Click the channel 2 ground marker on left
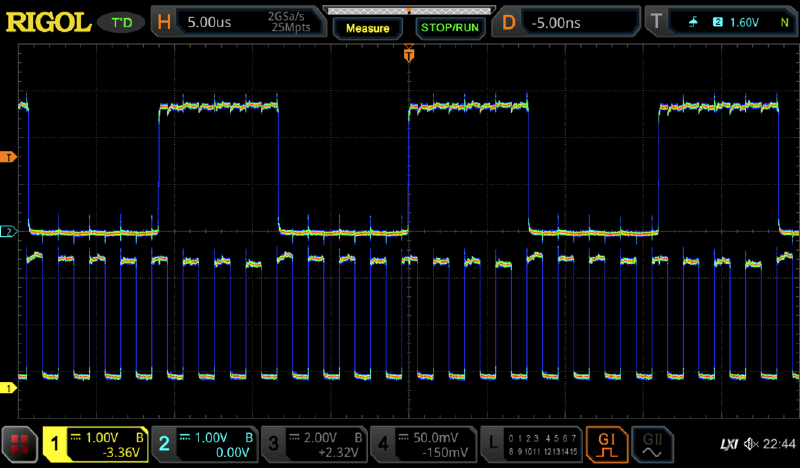Image resolution: width=800 pixels, height=468 pixels. [7, 232]
